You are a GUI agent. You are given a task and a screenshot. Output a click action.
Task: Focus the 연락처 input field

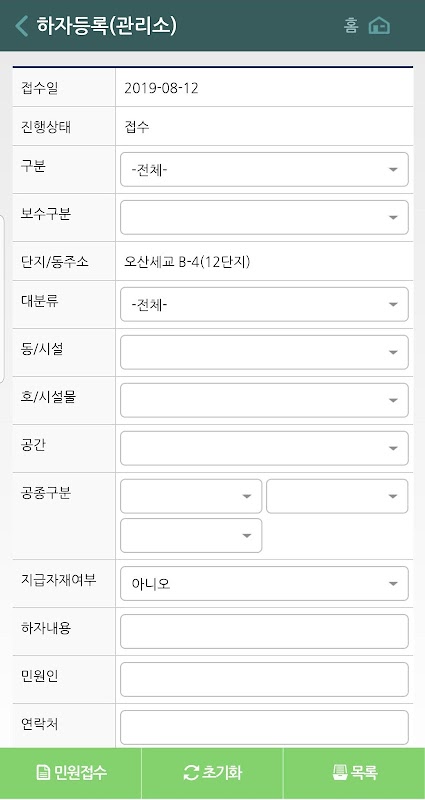pos(264,728)
